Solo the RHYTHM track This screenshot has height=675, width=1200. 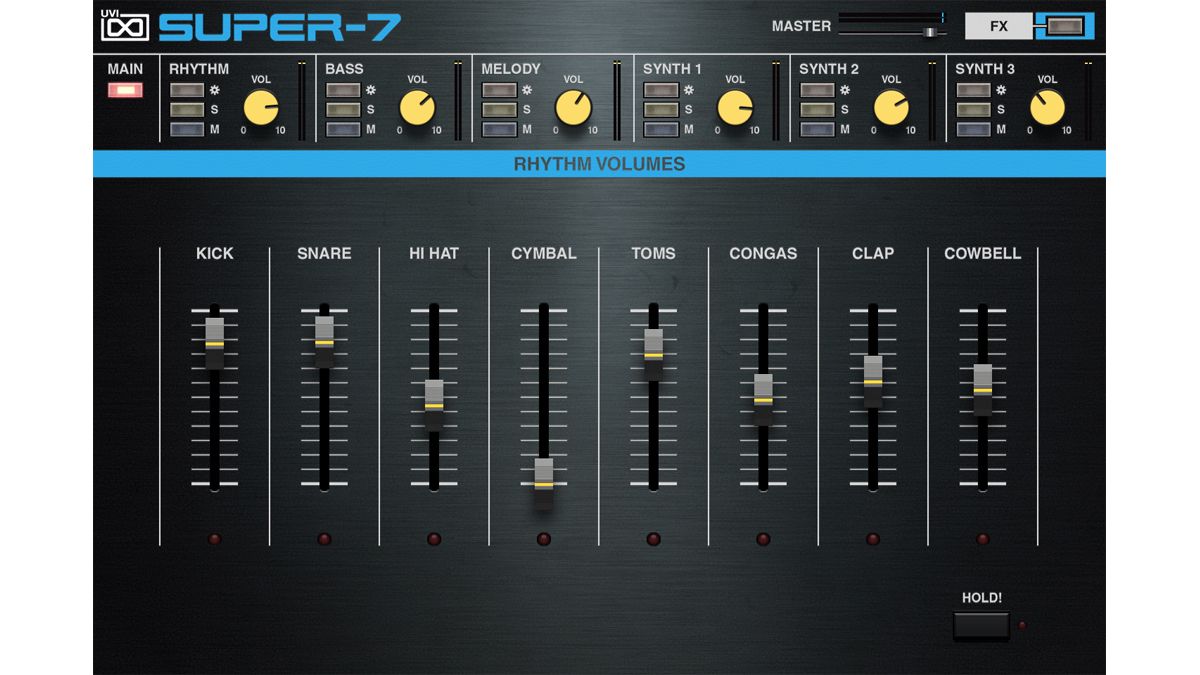[186, 110]
